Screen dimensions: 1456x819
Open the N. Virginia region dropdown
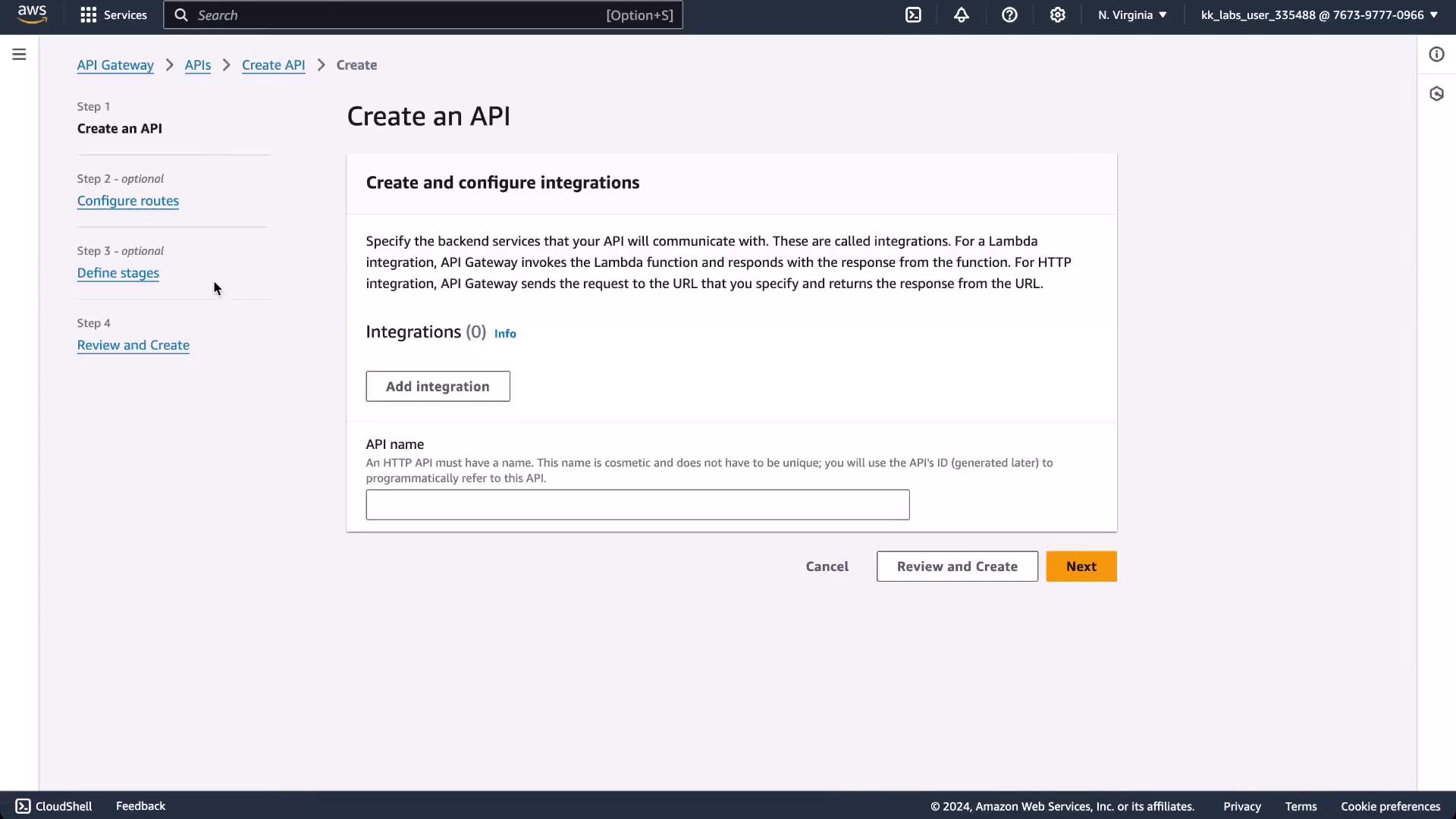(x=1132, y=15)
